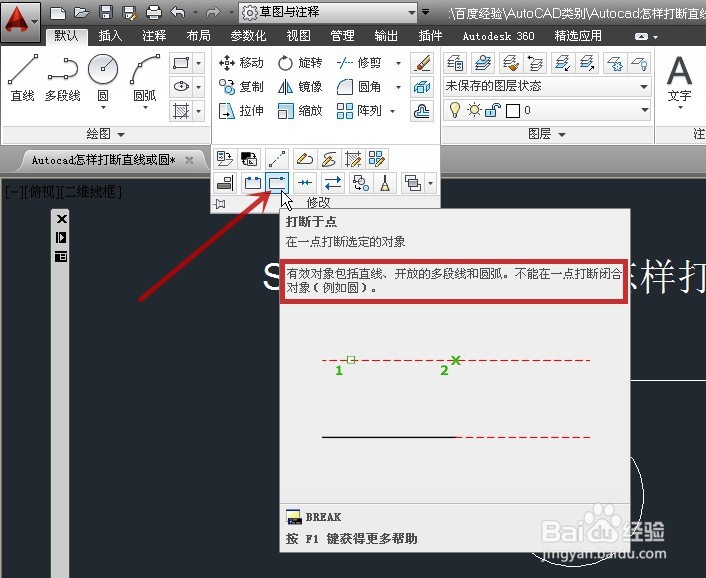Switch to the 默认 ribbon tab
This screenshot has width=706, height=578.
coord(66,36)
